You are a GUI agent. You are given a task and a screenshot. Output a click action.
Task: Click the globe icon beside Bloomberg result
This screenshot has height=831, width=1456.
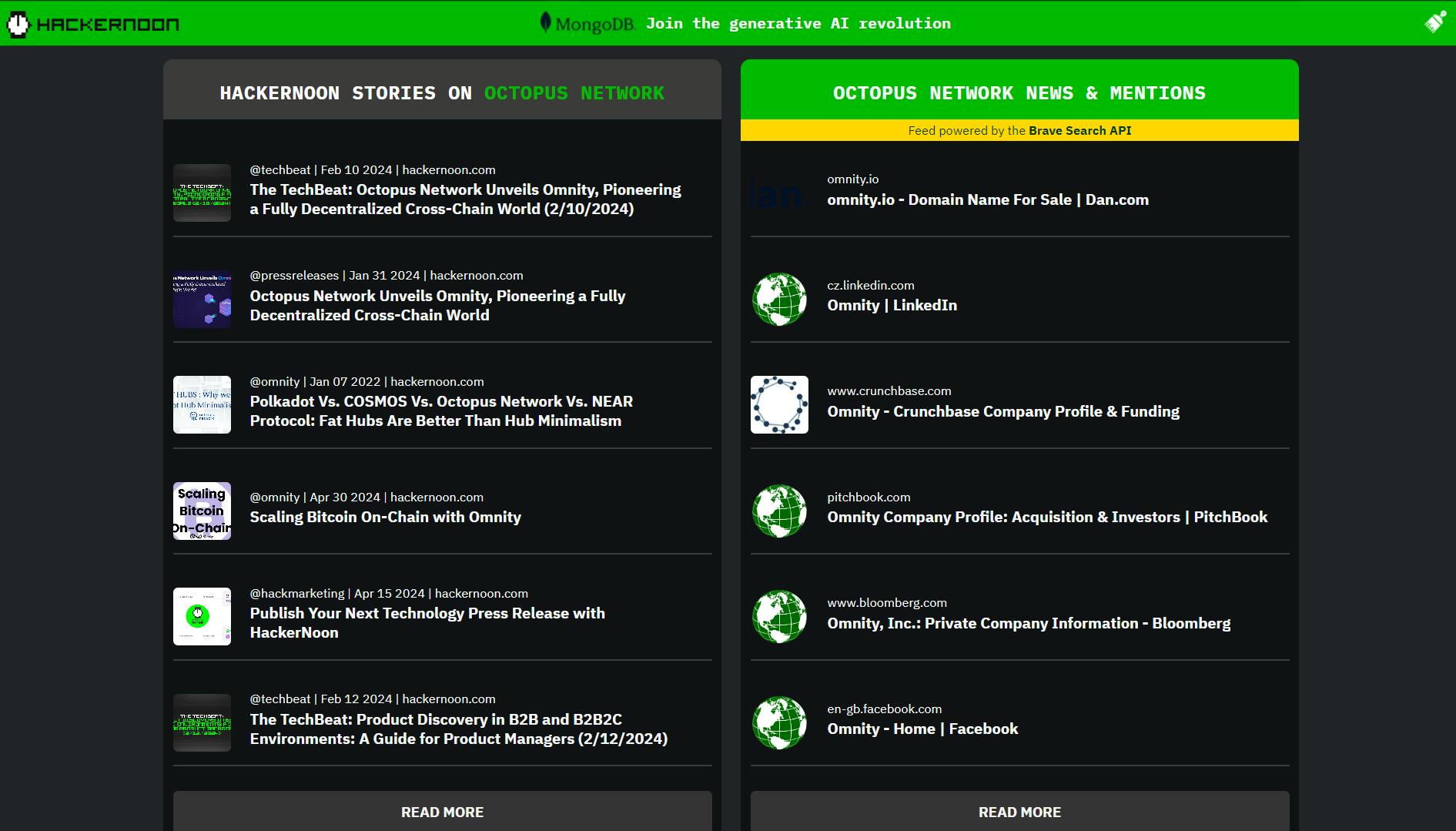(x=779, y=617)
